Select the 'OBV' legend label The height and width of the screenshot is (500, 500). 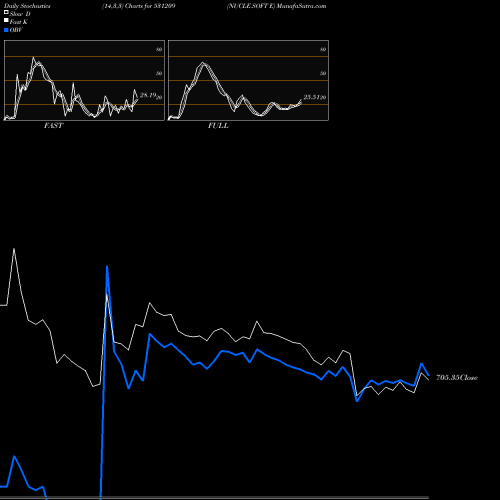[x=16, y=30]
